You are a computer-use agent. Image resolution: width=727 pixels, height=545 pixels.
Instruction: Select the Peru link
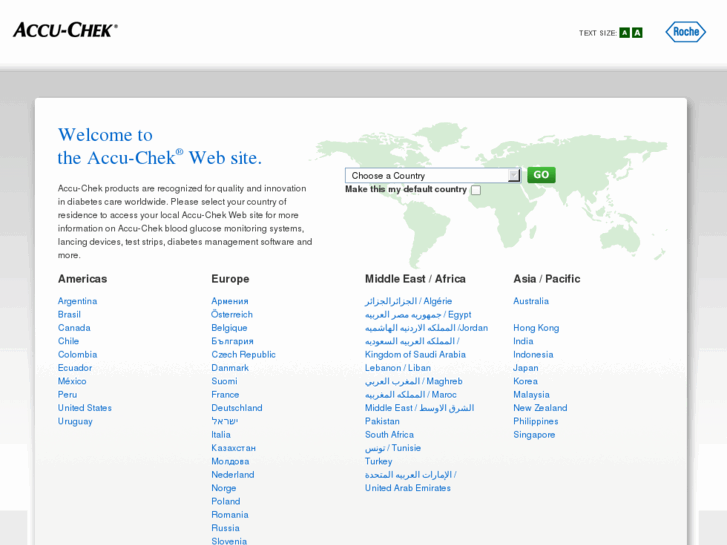pos(67,395)
